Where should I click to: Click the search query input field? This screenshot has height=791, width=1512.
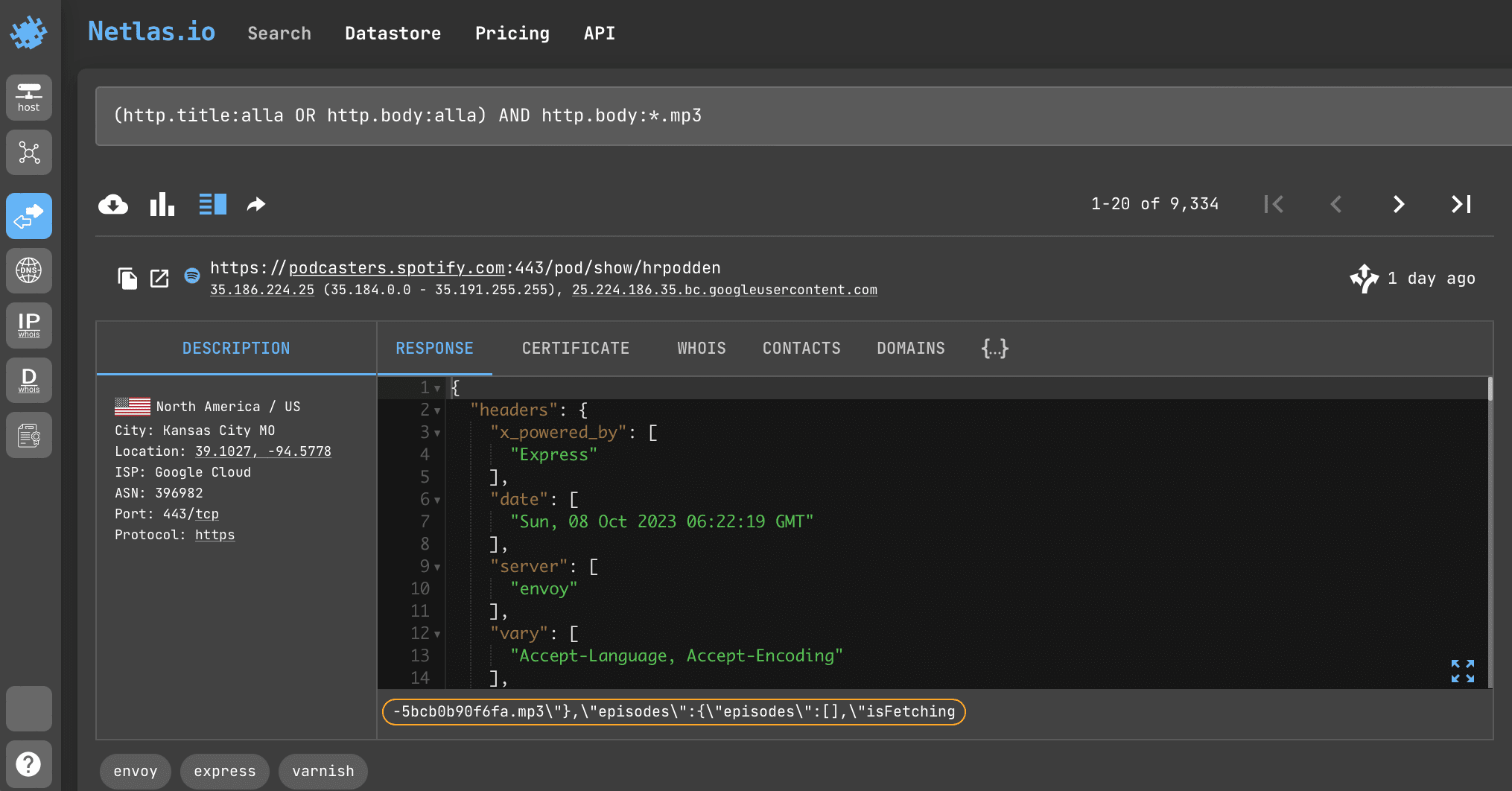(803, 115)
